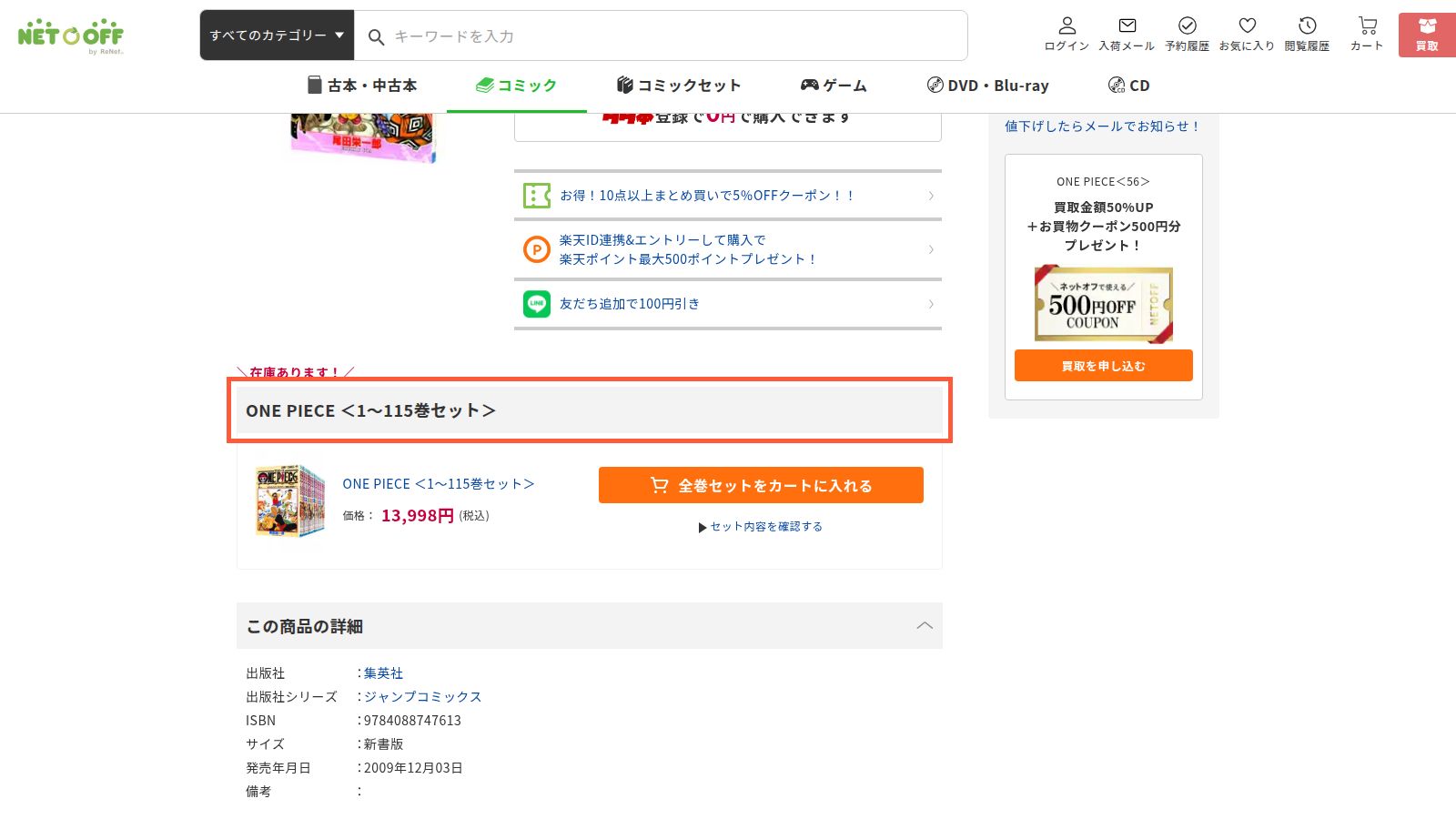Open publisher link 集英社
1456x819 pixels.
coord(383,673)
